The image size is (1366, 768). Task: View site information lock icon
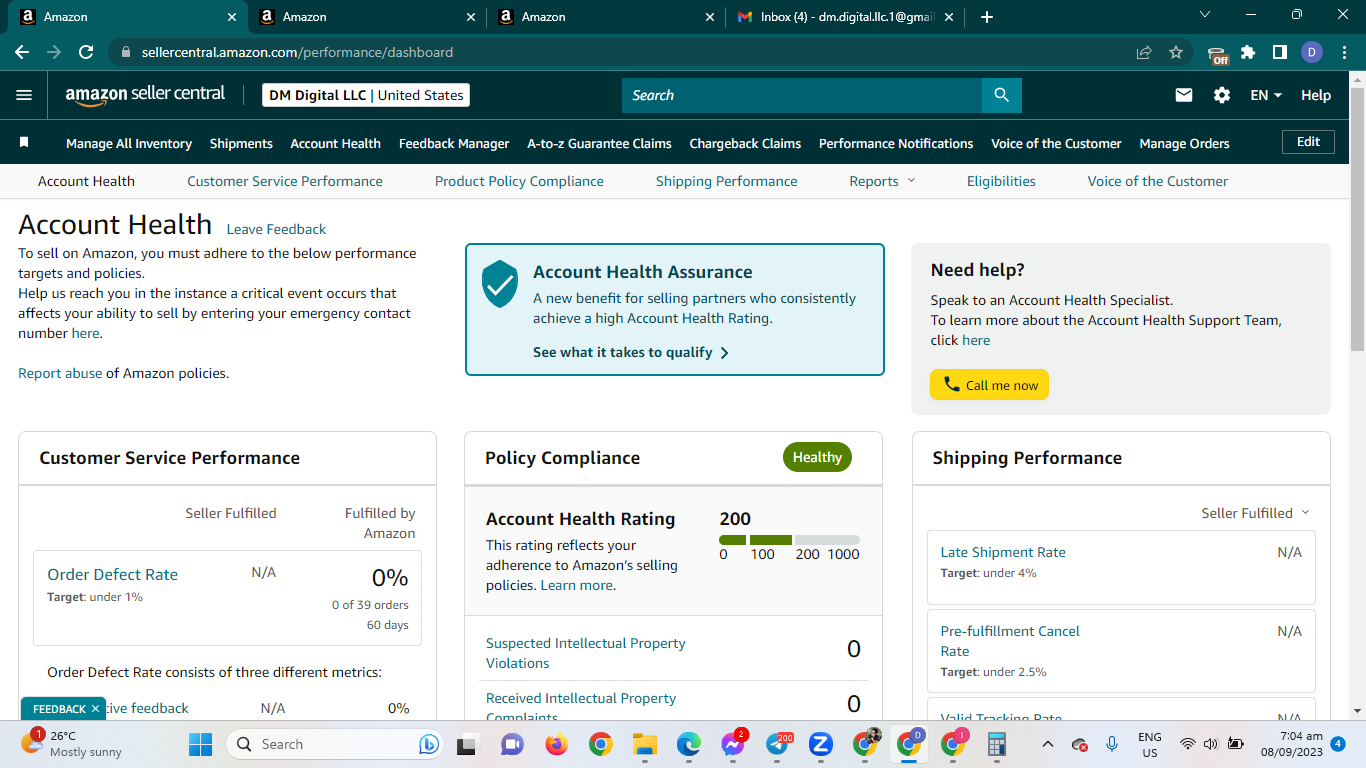point(126,52)
